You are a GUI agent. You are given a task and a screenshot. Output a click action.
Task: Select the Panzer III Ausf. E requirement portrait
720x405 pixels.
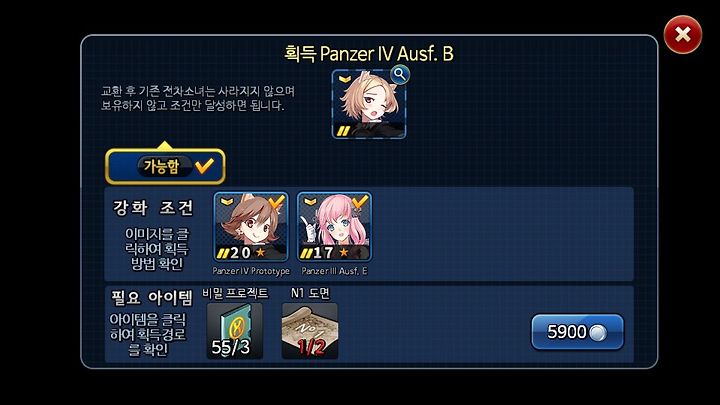(x=334, y=227)
